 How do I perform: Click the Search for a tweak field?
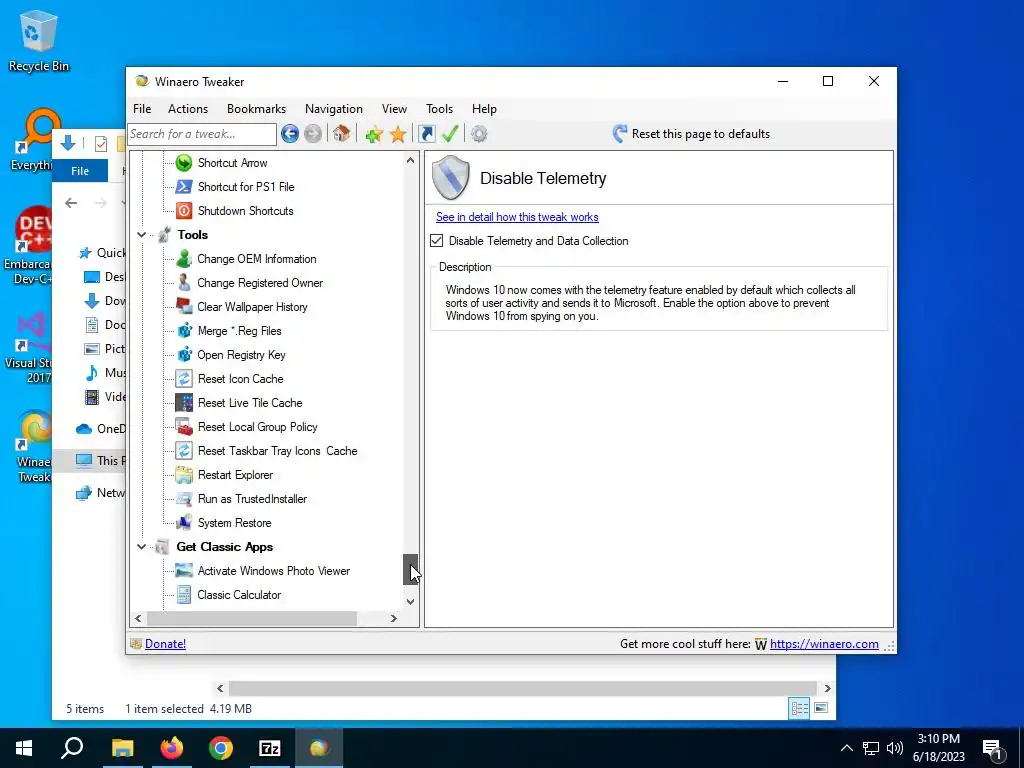202,134
